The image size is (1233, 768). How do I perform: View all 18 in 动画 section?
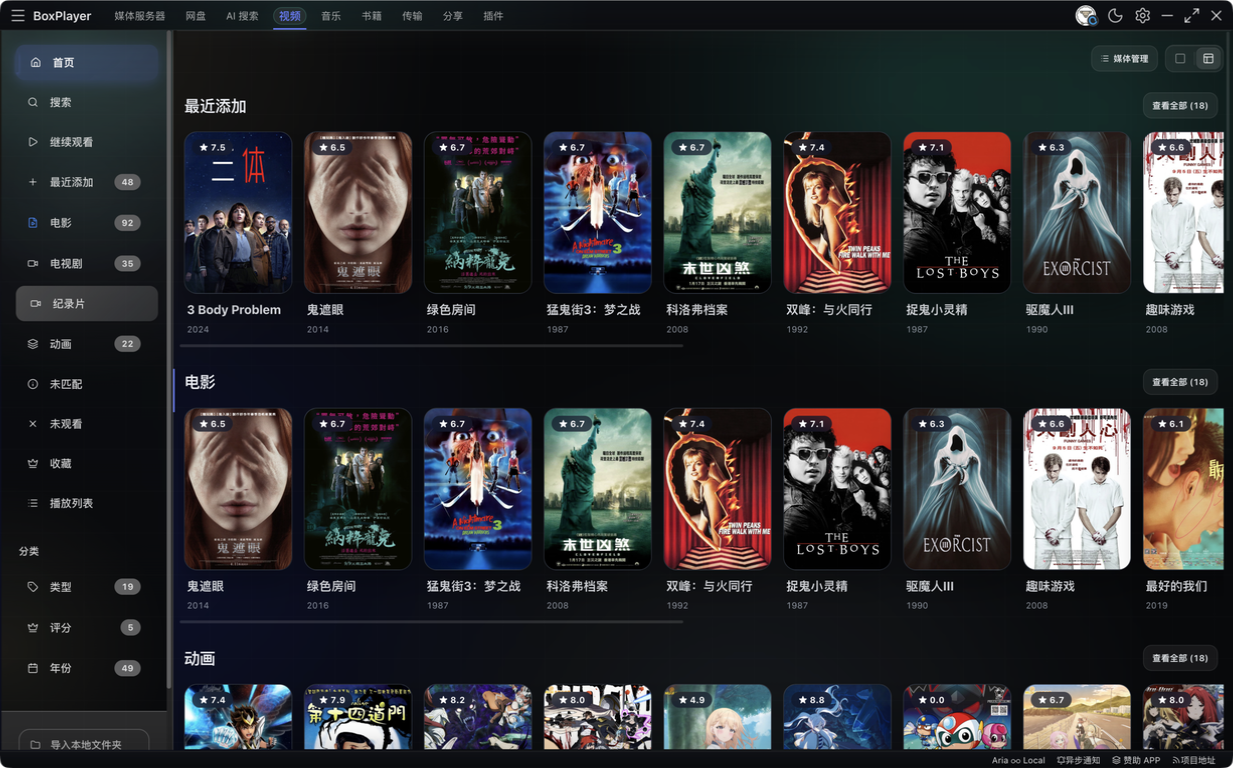[1180, 658]
